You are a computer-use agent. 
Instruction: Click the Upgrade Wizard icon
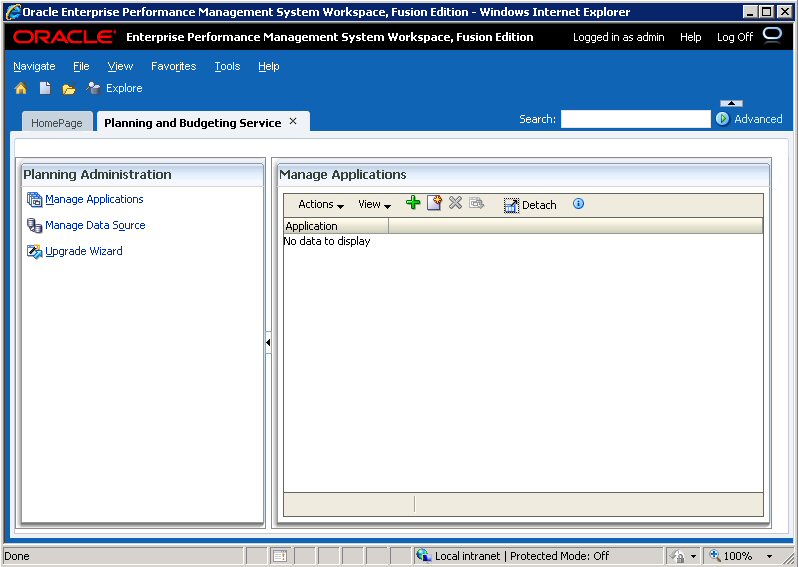point(35,251)
